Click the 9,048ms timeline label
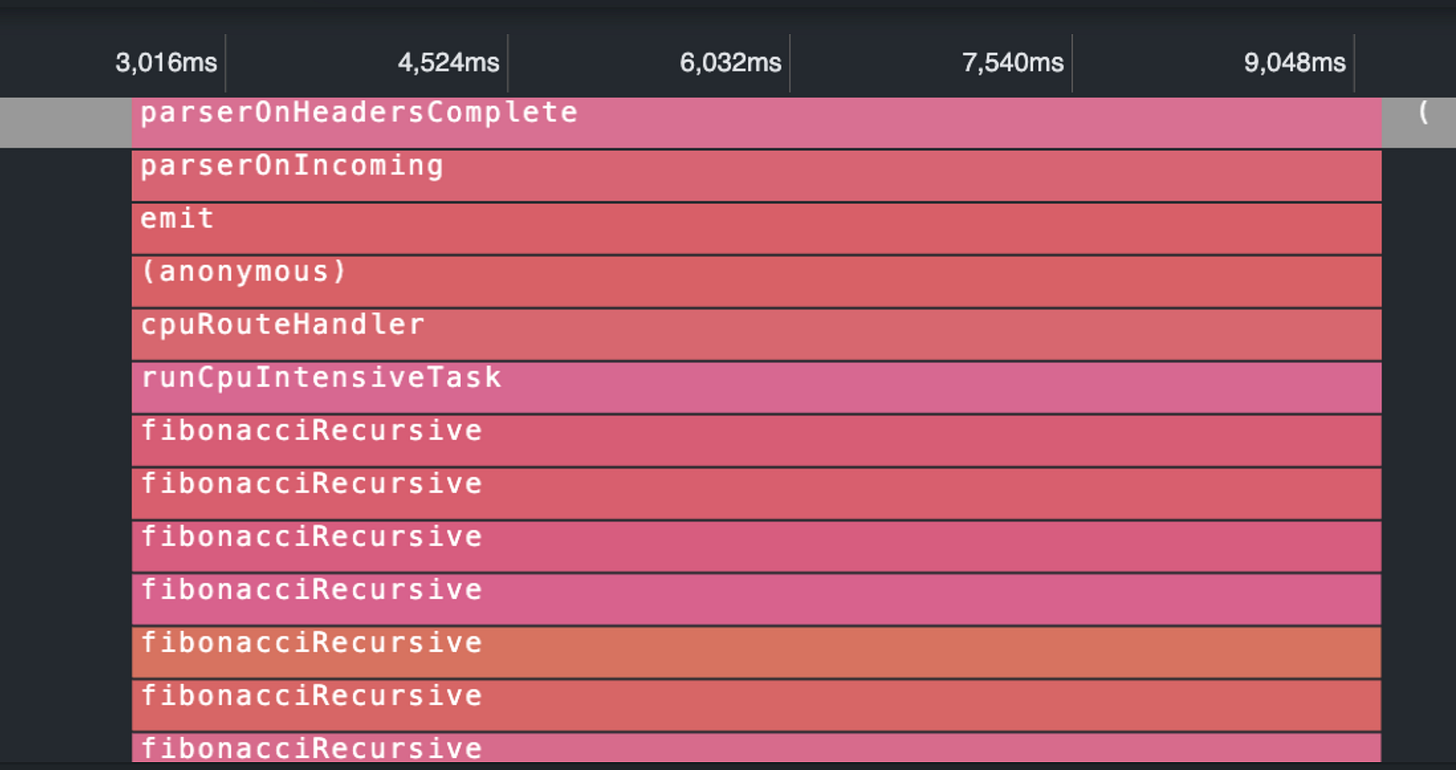Viewport: 1456px width, 770px height. [x=1294, y=62]
